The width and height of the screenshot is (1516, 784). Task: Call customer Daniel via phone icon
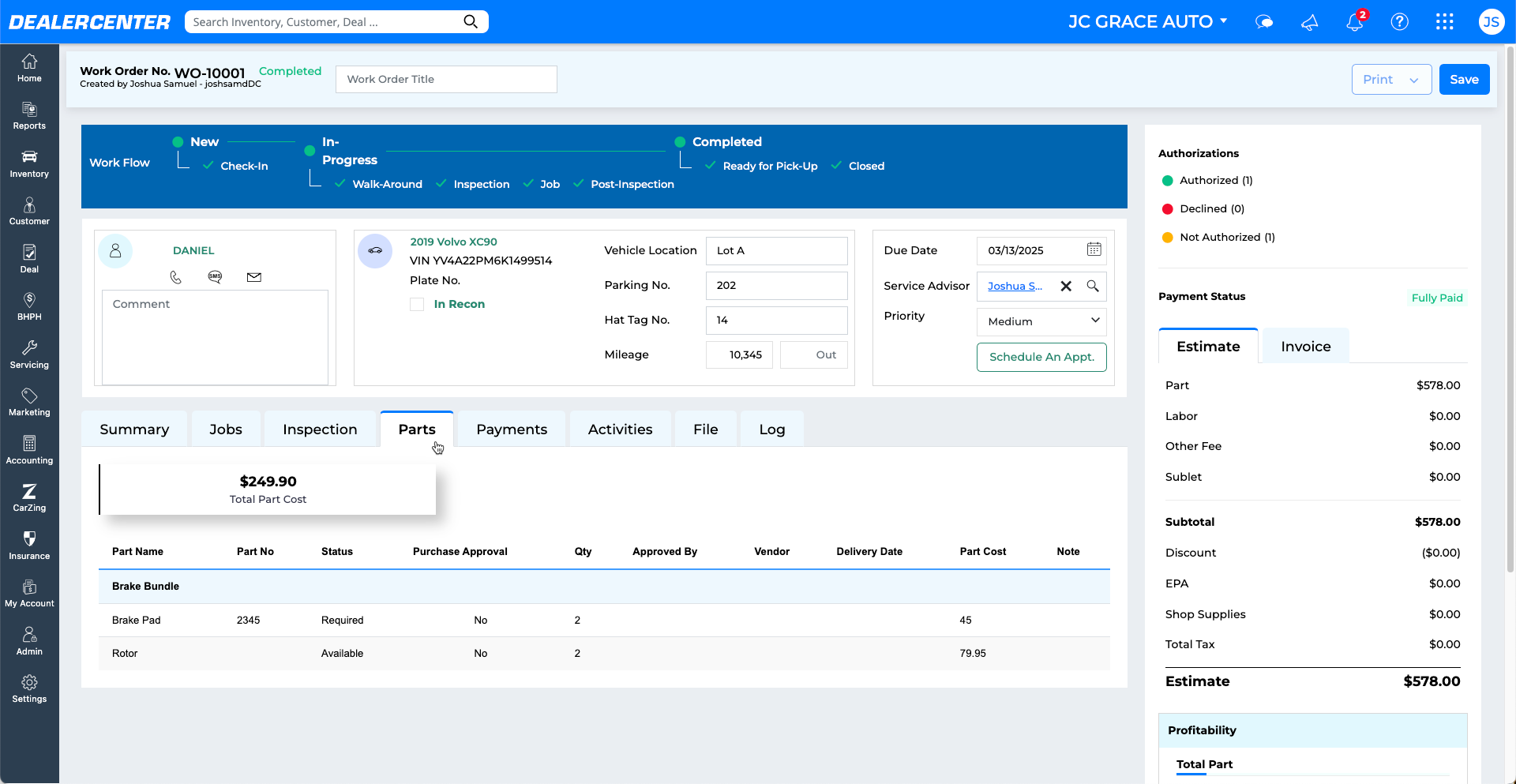point(175,277)
